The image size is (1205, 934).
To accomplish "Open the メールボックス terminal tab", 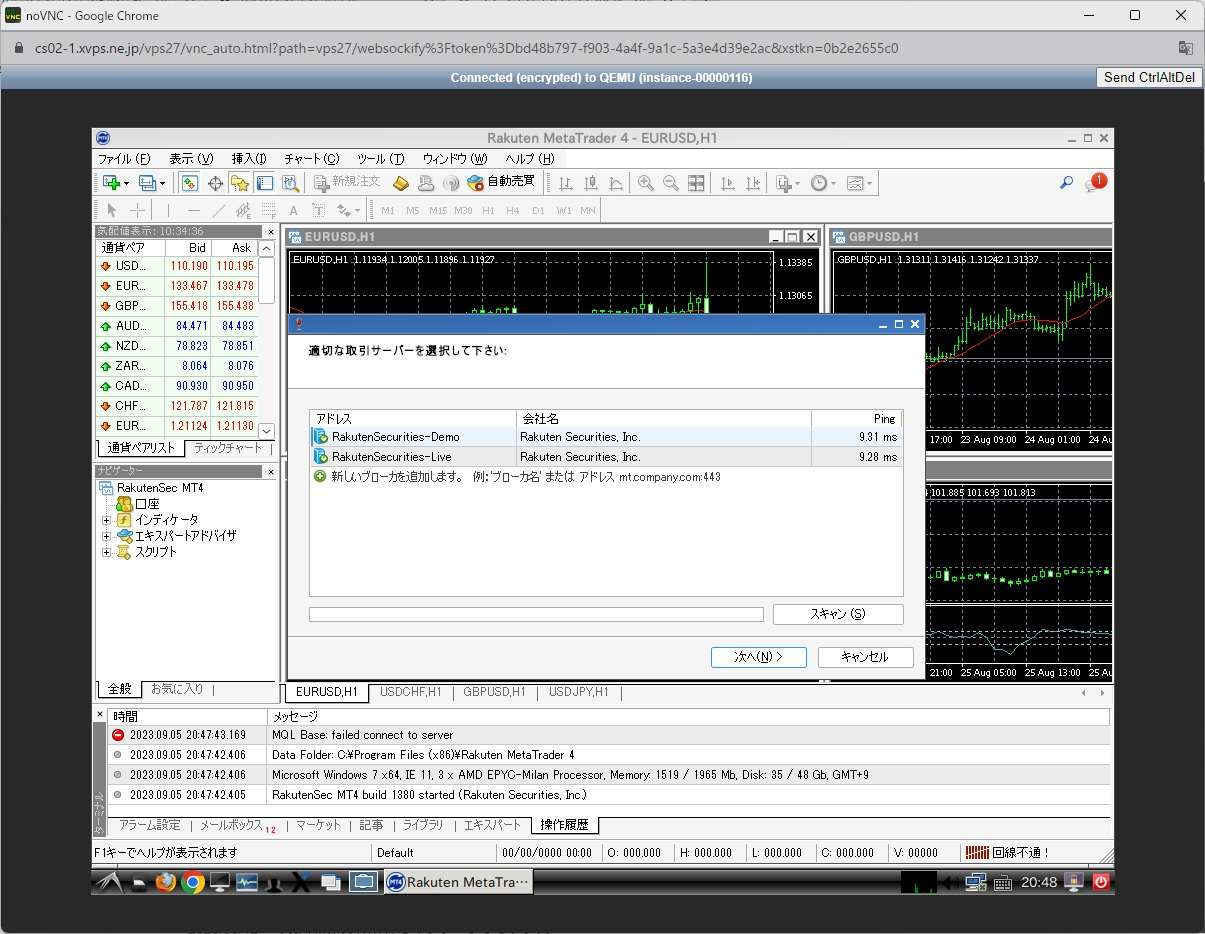I will coord(238,826).
